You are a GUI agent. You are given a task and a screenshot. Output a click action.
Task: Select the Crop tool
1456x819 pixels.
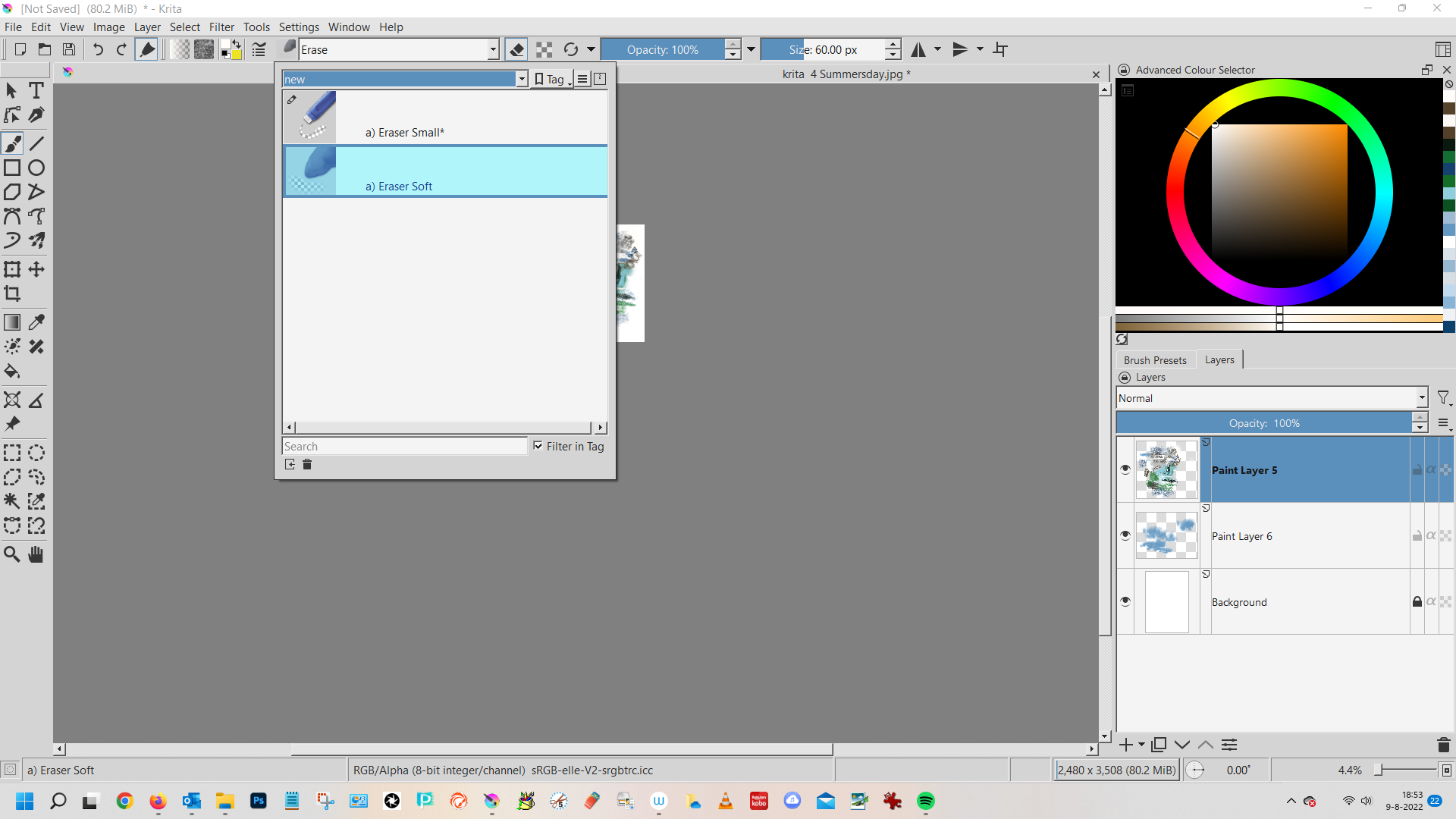[x=12, y=293]
